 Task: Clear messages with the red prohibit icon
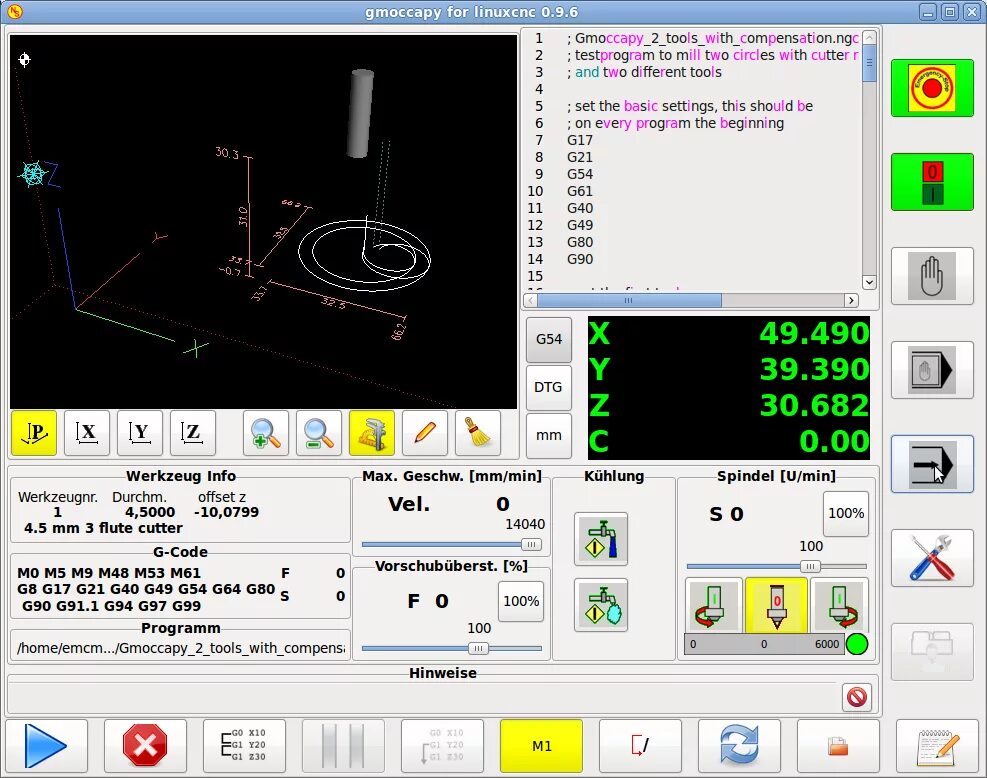click(x=857, y=697)
